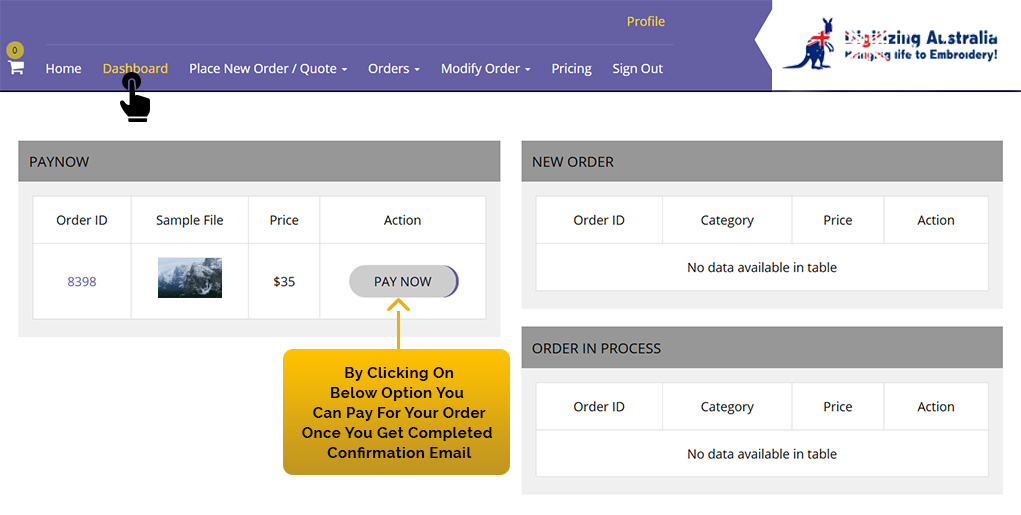
Task: Click the Sample File column header
Action: [x=190, y=220]
